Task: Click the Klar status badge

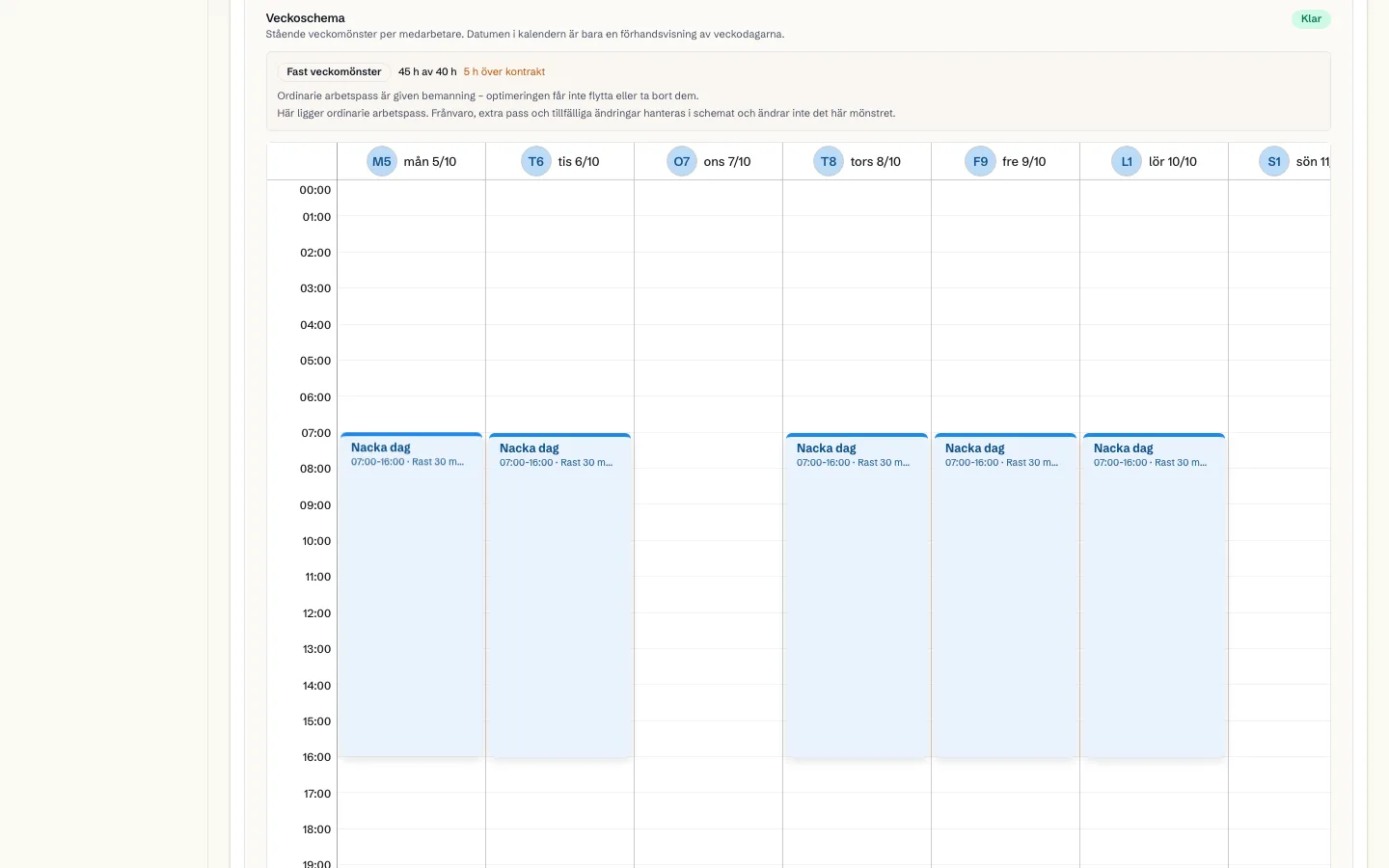Action: tap(1311, 18)
